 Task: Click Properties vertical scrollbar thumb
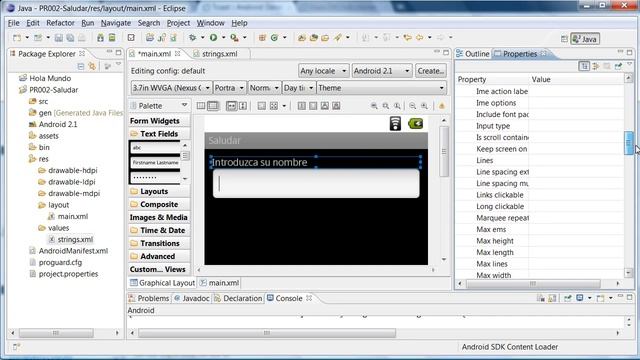tap(629, 143)
